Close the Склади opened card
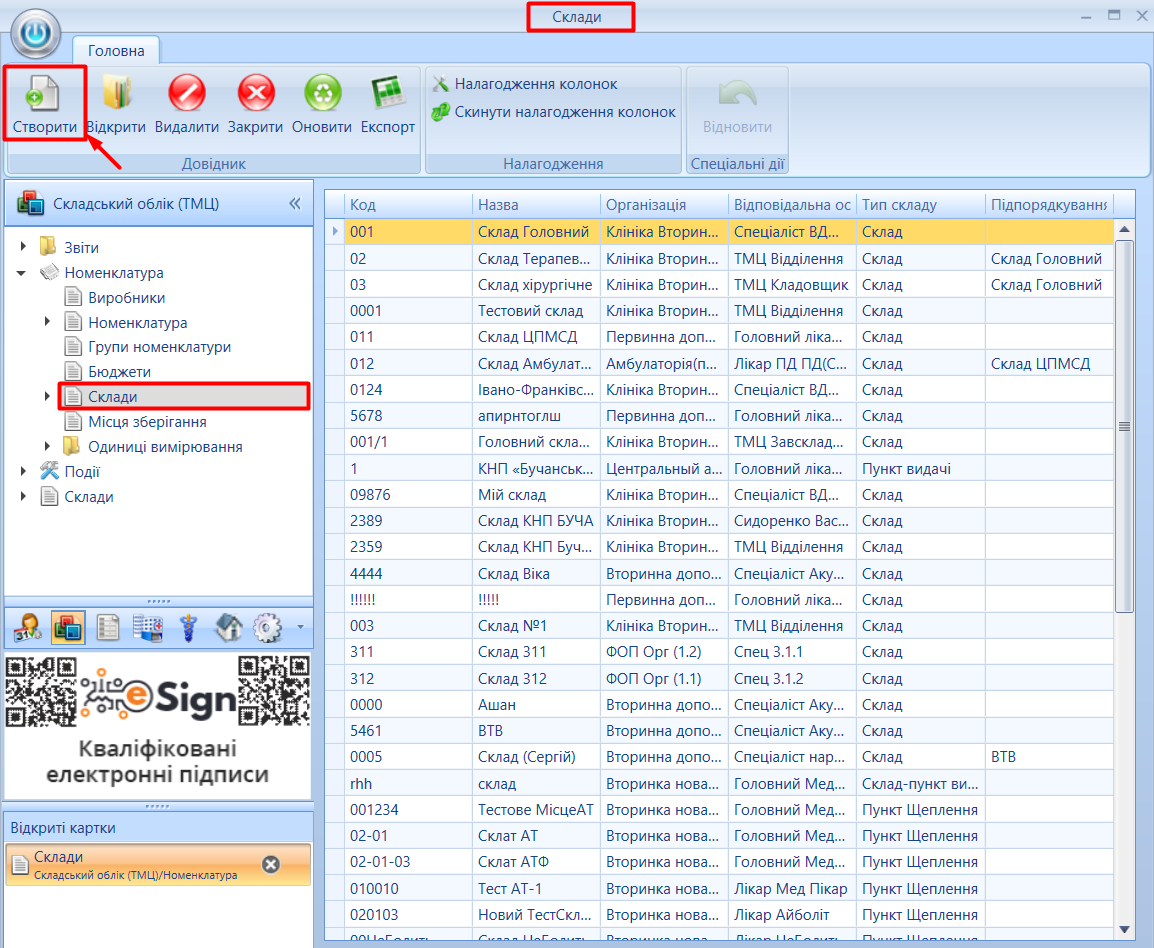 (271, 864)
